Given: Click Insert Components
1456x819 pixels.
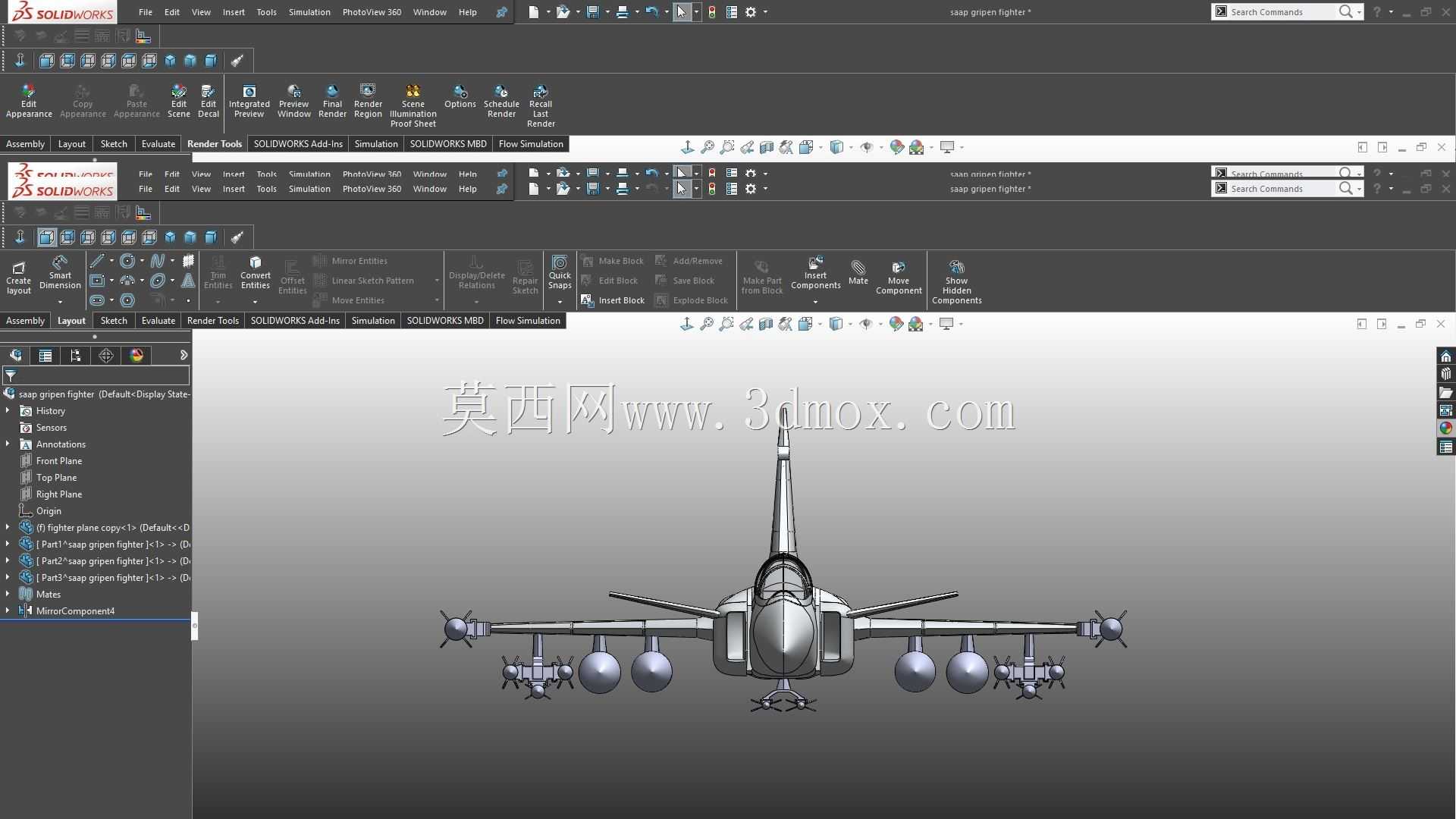Looking at the screenshot, I should click(815, 273).
